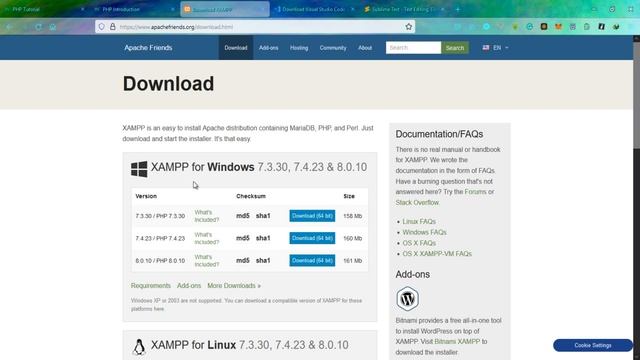
Task: Open the More Downloads link
Action: (x=234, y=286)
